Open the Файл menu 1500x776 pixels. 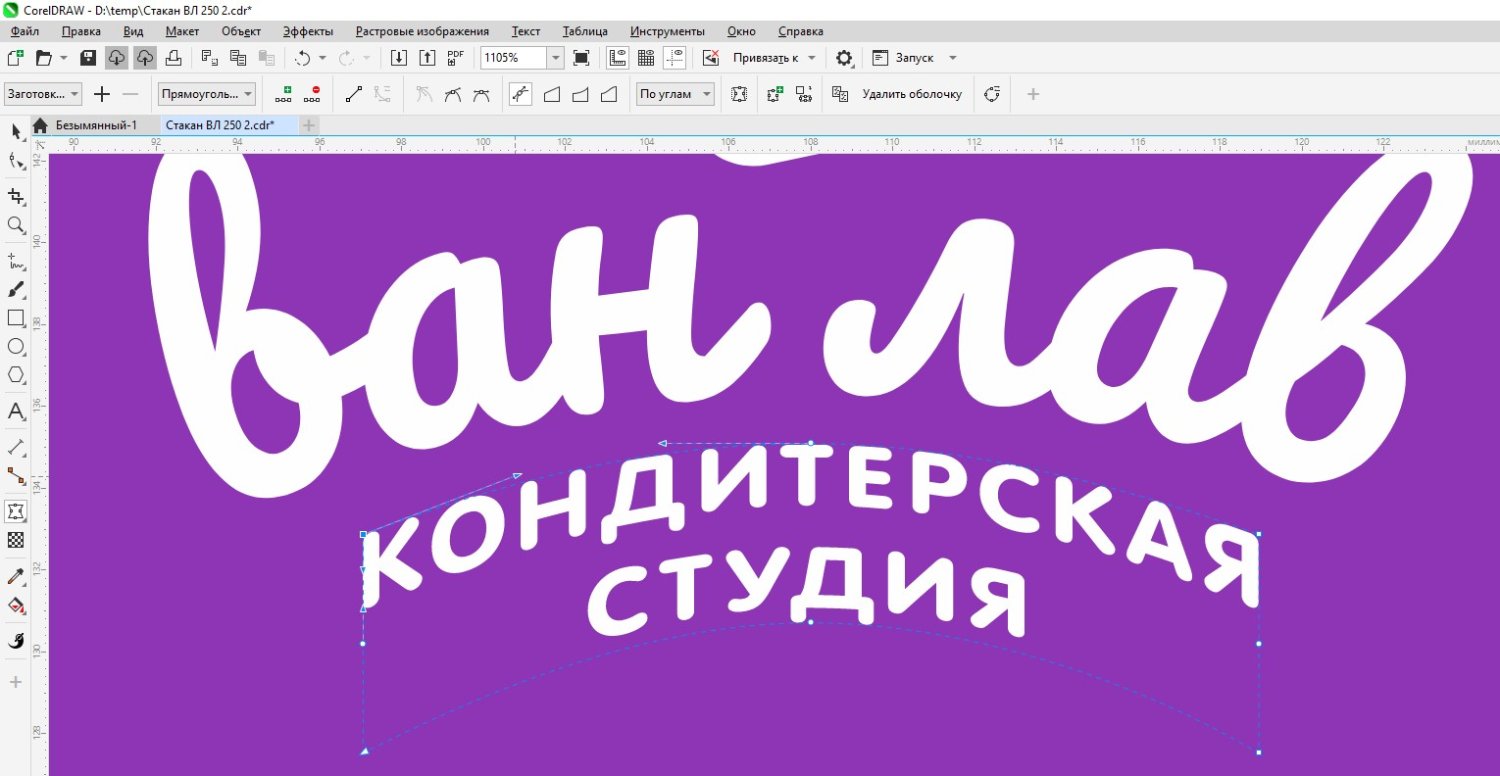24,31
